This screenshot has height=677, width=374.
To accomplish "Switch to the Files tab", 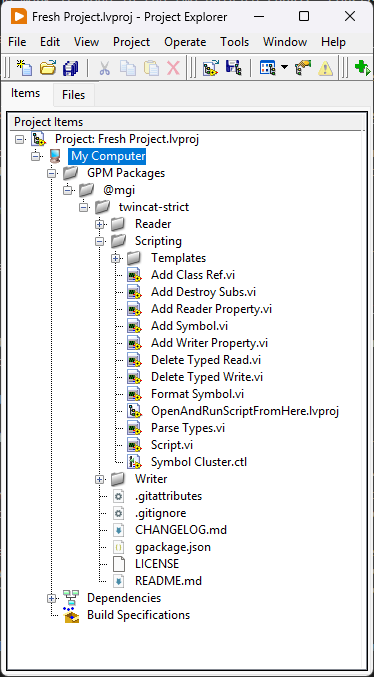I will (73, 95).
